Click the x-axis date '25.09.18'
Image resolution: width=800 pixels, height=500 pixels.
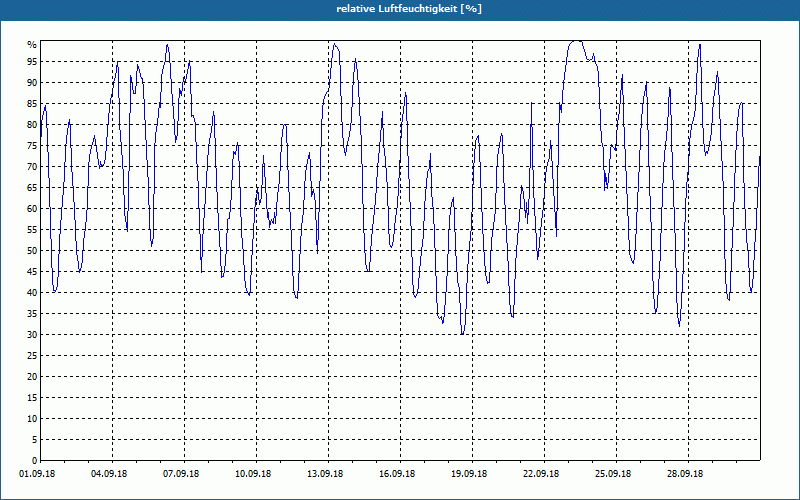pyautogui.click(x=613, y=474)
